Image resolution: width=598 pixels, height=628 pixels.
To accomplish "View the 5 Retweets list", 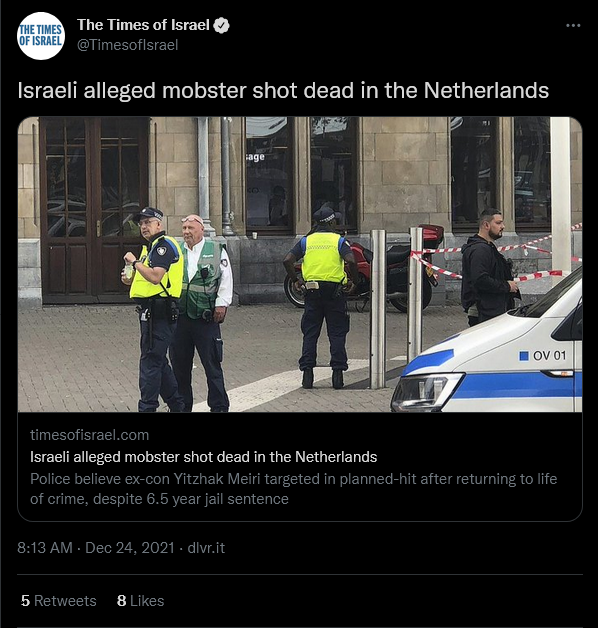I will [59, 601].
